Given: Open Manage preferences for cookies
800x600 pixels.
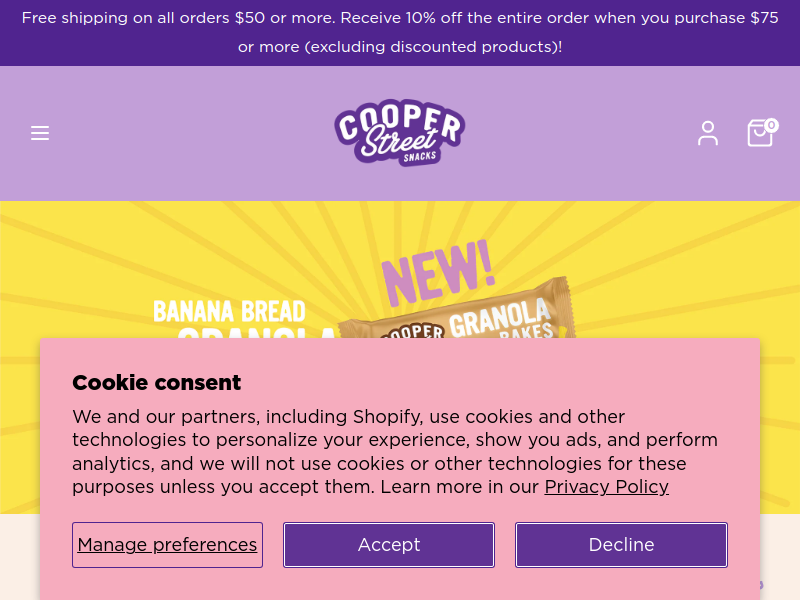Looking at the screenshot, I should tap(167, 545).
